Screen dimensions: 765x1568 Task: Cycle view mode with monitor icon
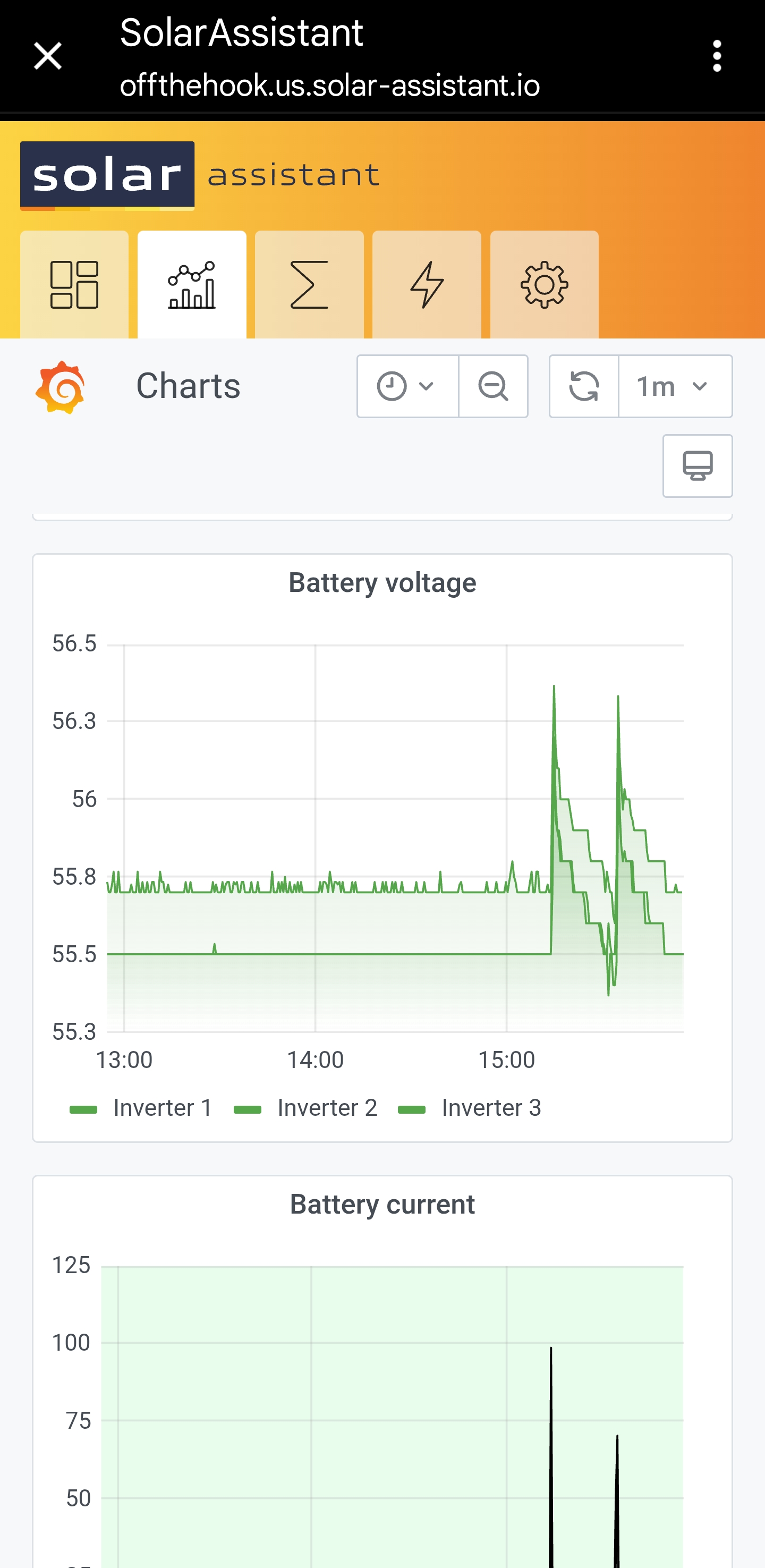pyautogui.click(x=698, y=467)
